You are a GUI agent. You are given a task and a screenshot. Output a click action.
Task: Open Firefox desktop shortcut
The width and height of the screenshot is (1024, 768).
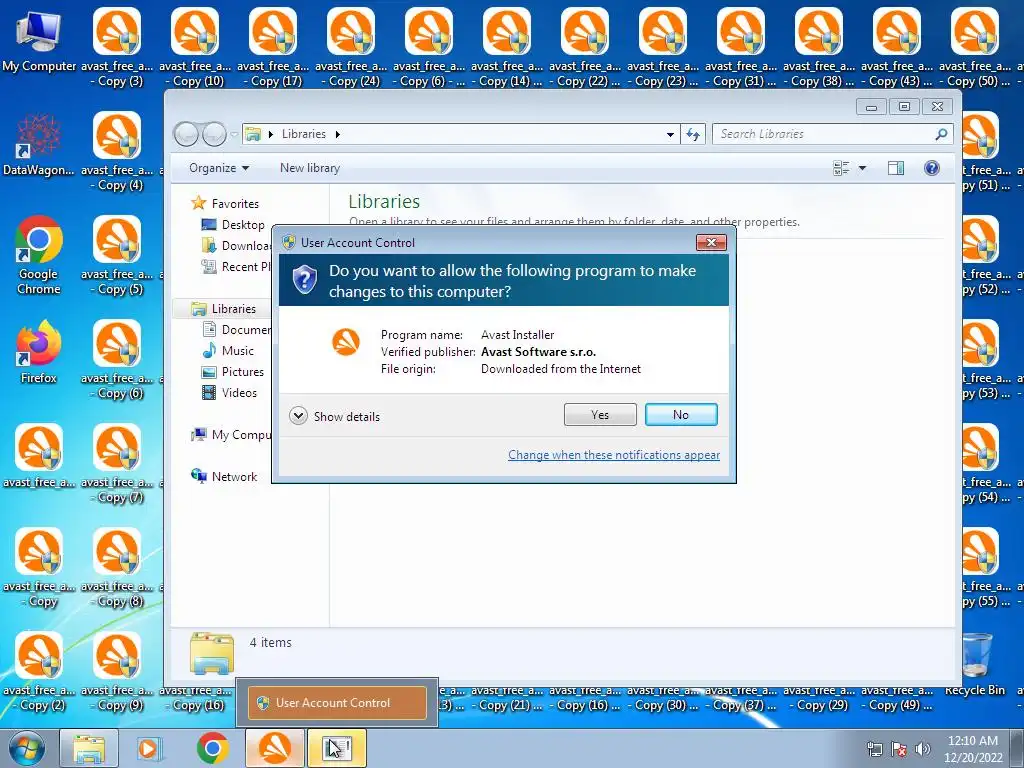(x=39, y=351)
